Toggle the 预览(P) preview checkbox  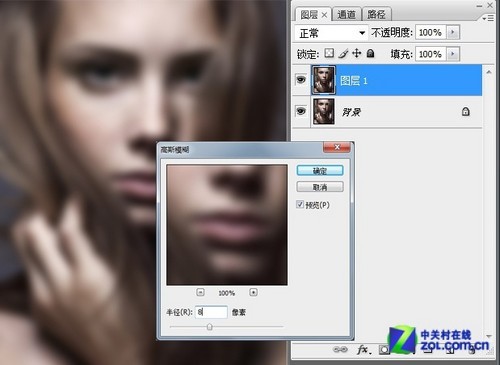[x=300, y=204]
